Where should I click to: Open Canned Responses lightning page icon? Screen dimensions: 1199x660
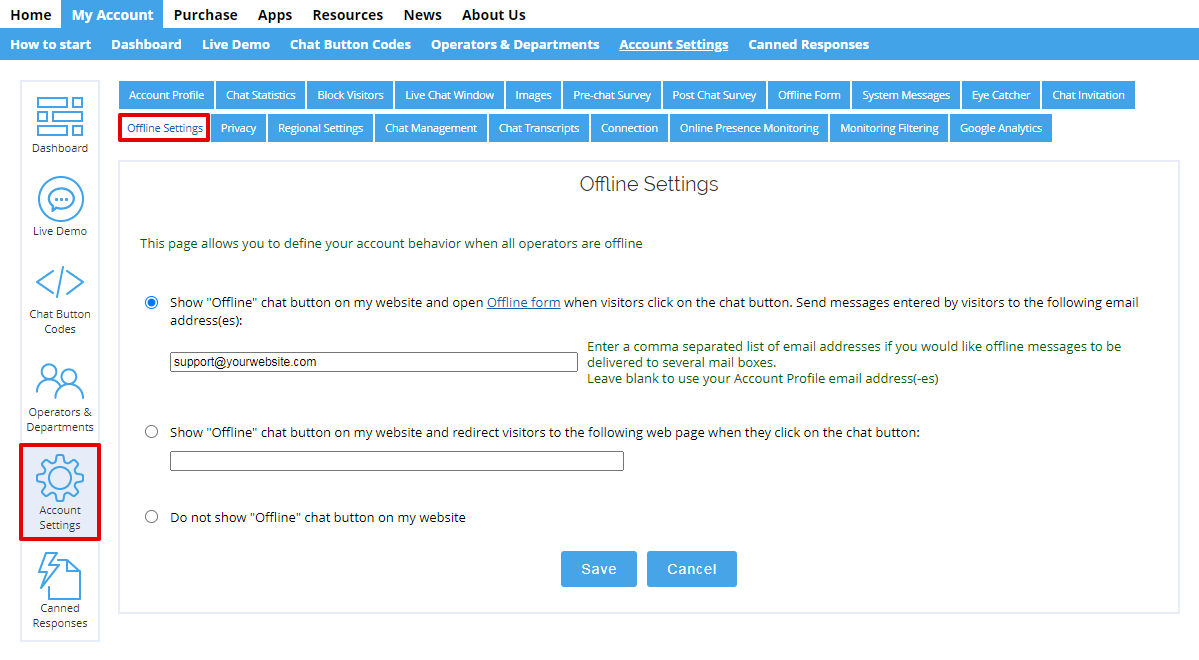59,577
